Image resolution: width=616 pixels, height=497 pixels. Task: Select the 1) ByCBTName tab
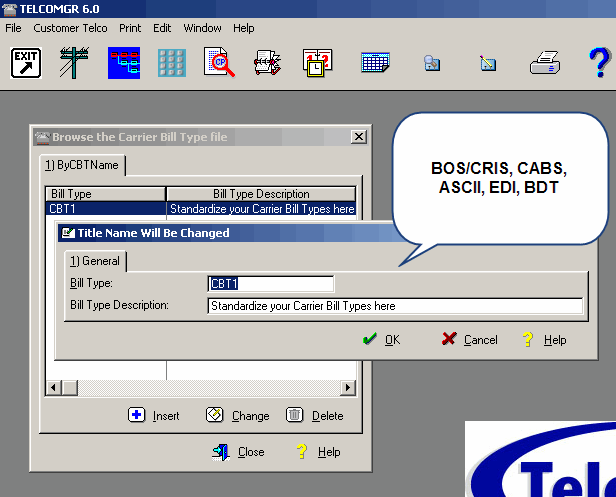82,165
